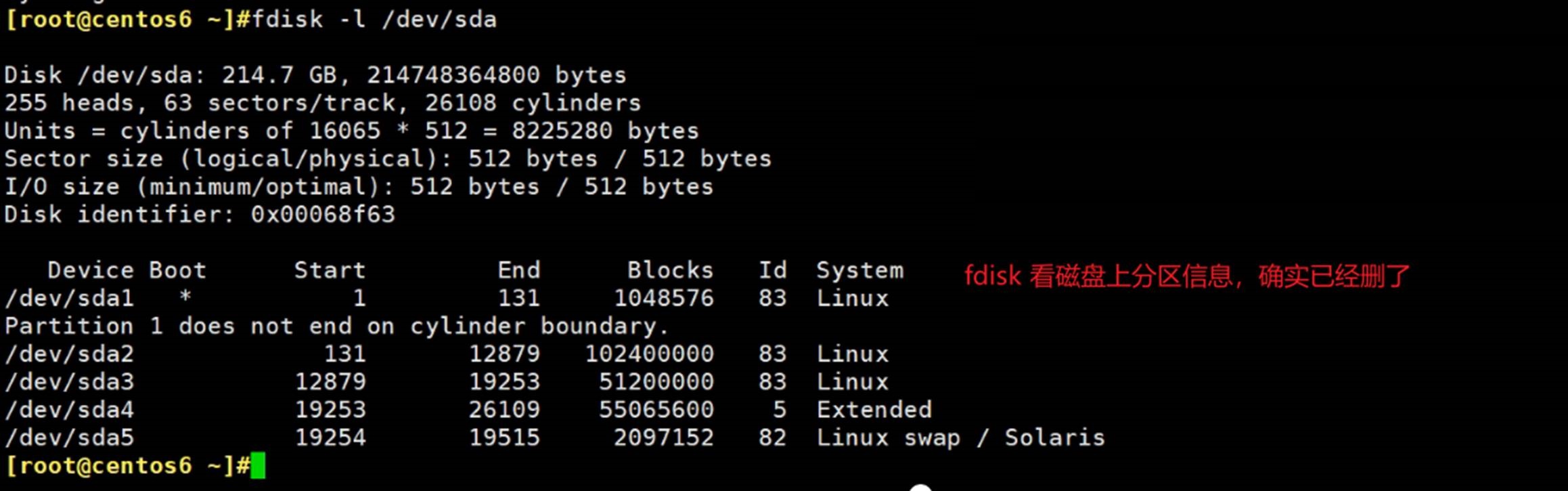Click the /dev/sda1 device name

69,298
